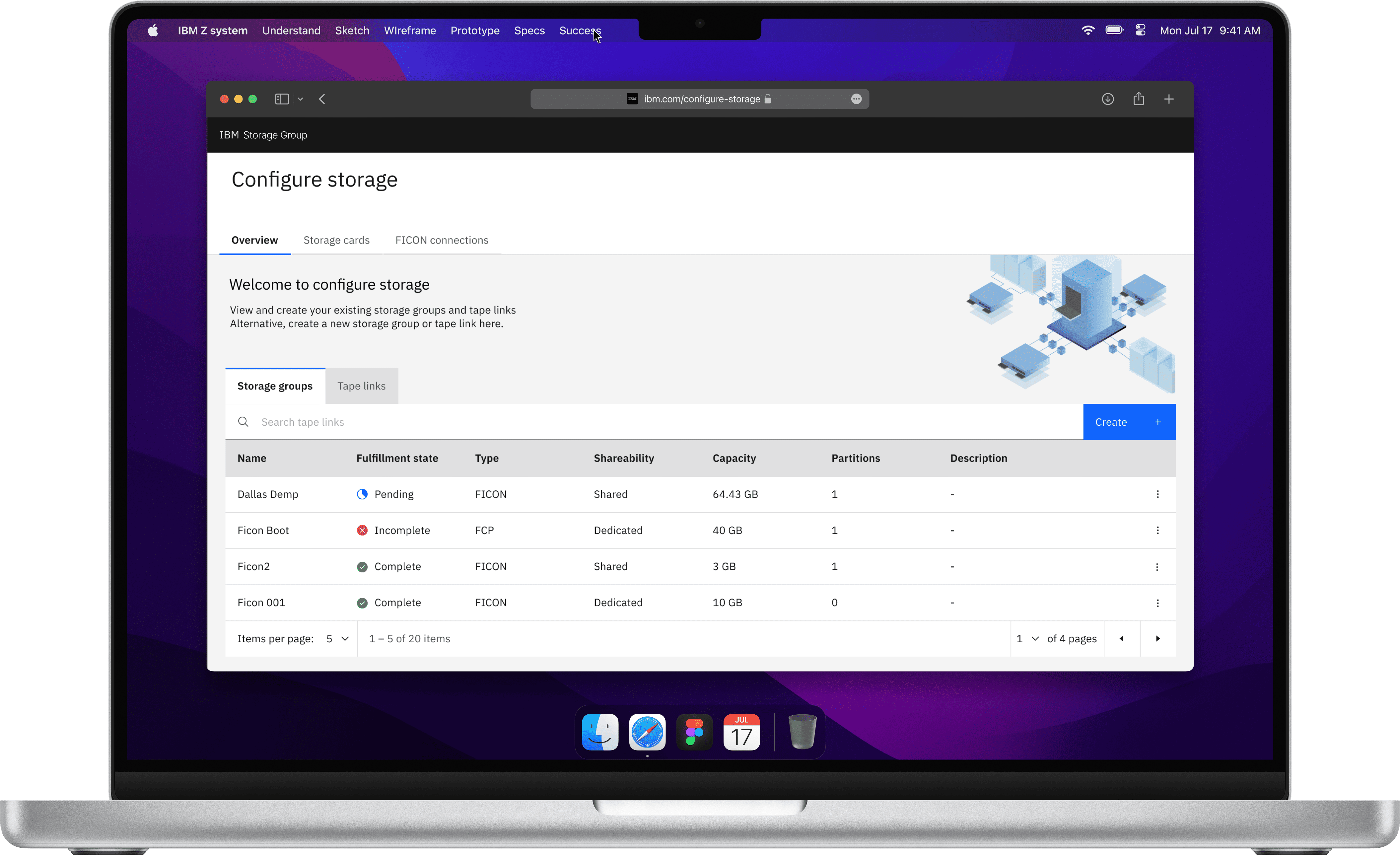Open overflow menu for Ficon2 row
The image size is (1400, 855).
(1157, 566)
